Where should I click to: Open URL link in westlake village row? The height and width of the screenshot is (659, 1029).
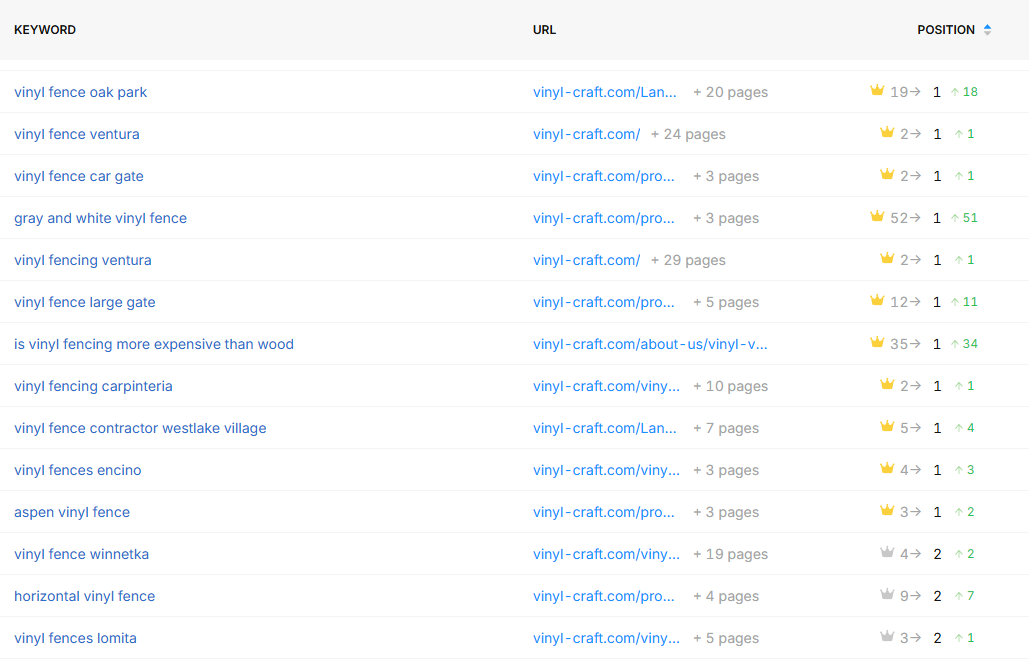point(604,429)
